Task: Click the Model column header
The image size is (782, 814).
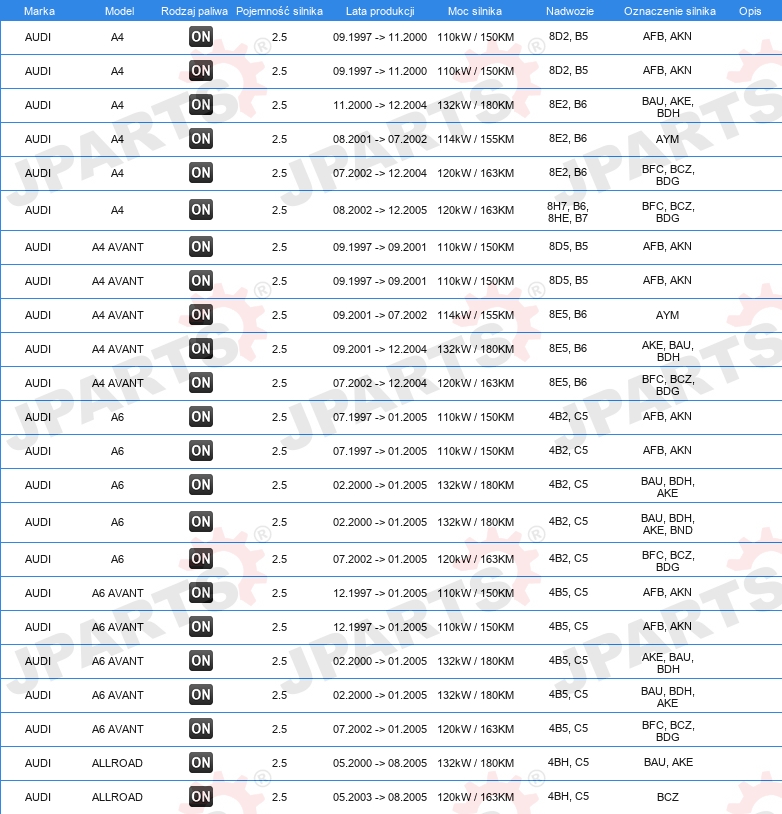Action: (x=119, y=11)
